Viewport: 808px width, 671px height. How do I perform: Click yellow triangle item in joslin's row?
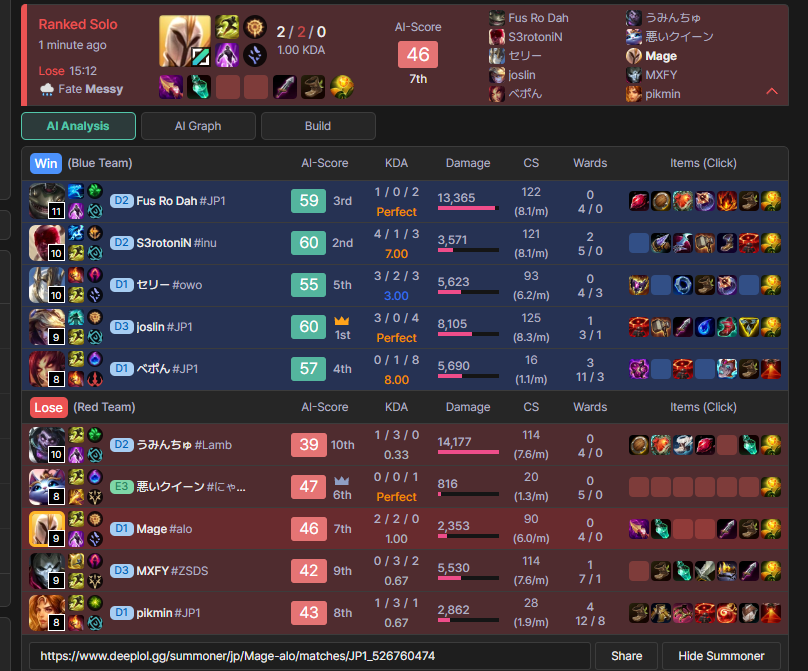(749, 327)
